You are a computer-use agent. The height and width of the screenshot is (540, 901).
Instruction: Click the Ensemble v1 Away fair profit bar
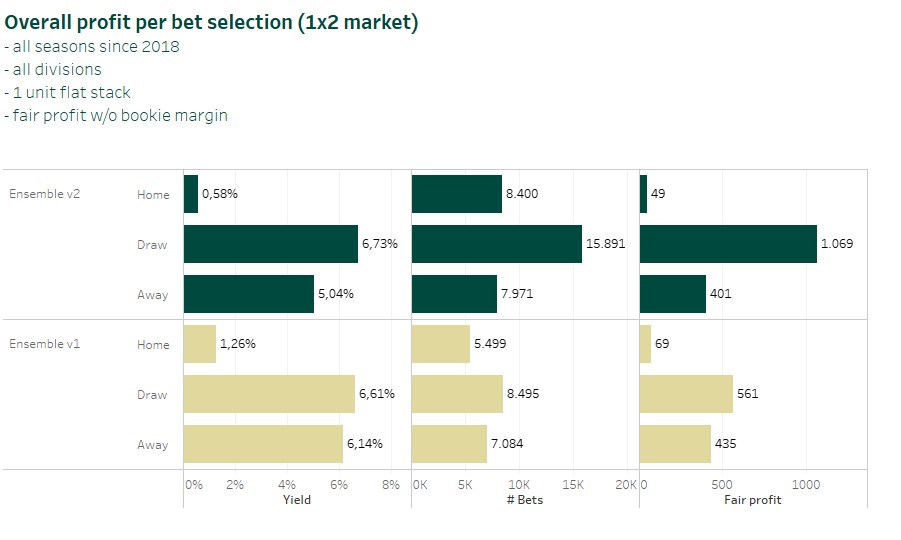(675, 444)
